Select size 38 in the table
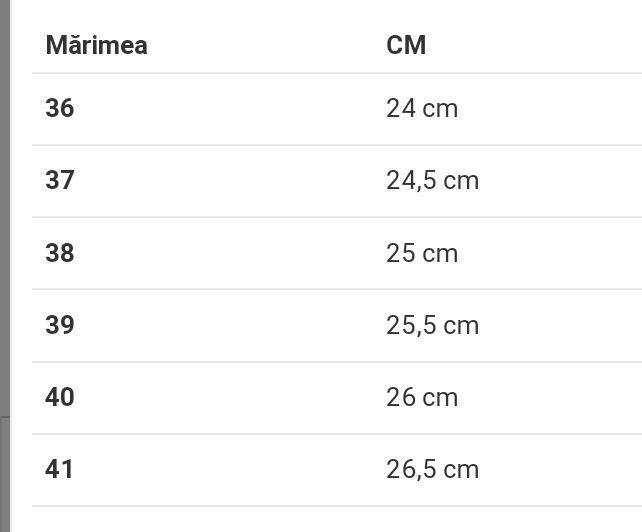 [x=60, y=253]
